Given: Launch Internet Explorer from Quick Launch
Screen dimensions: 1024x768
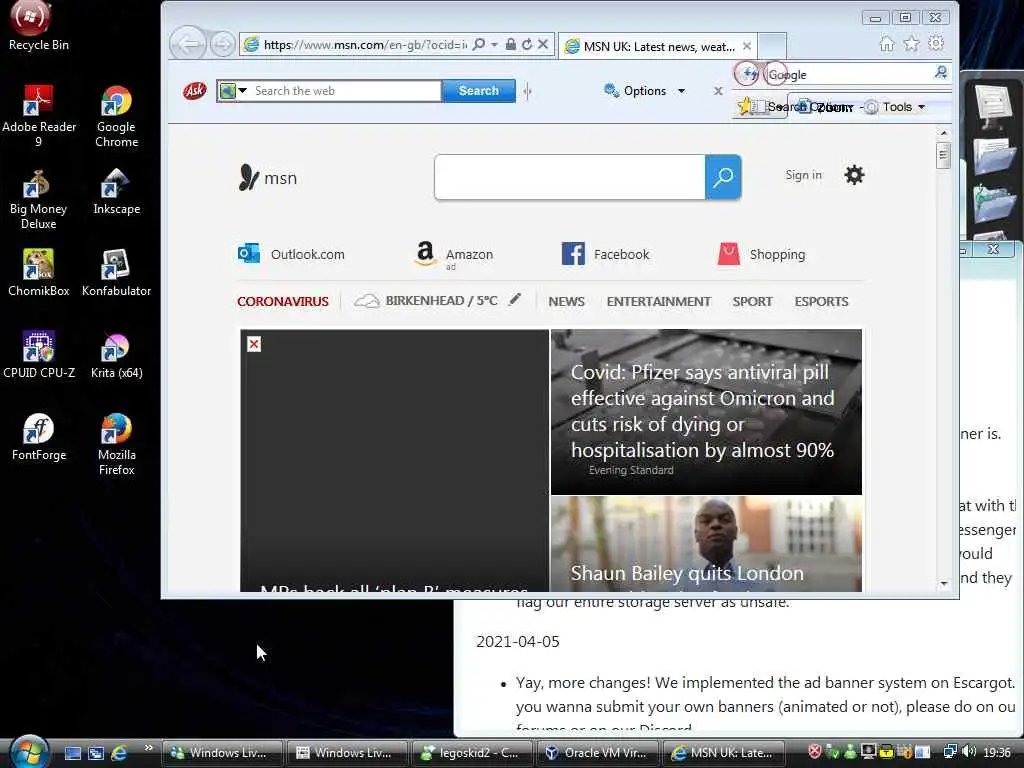Looking at the screenshot, I should click(x=120, y=753).
